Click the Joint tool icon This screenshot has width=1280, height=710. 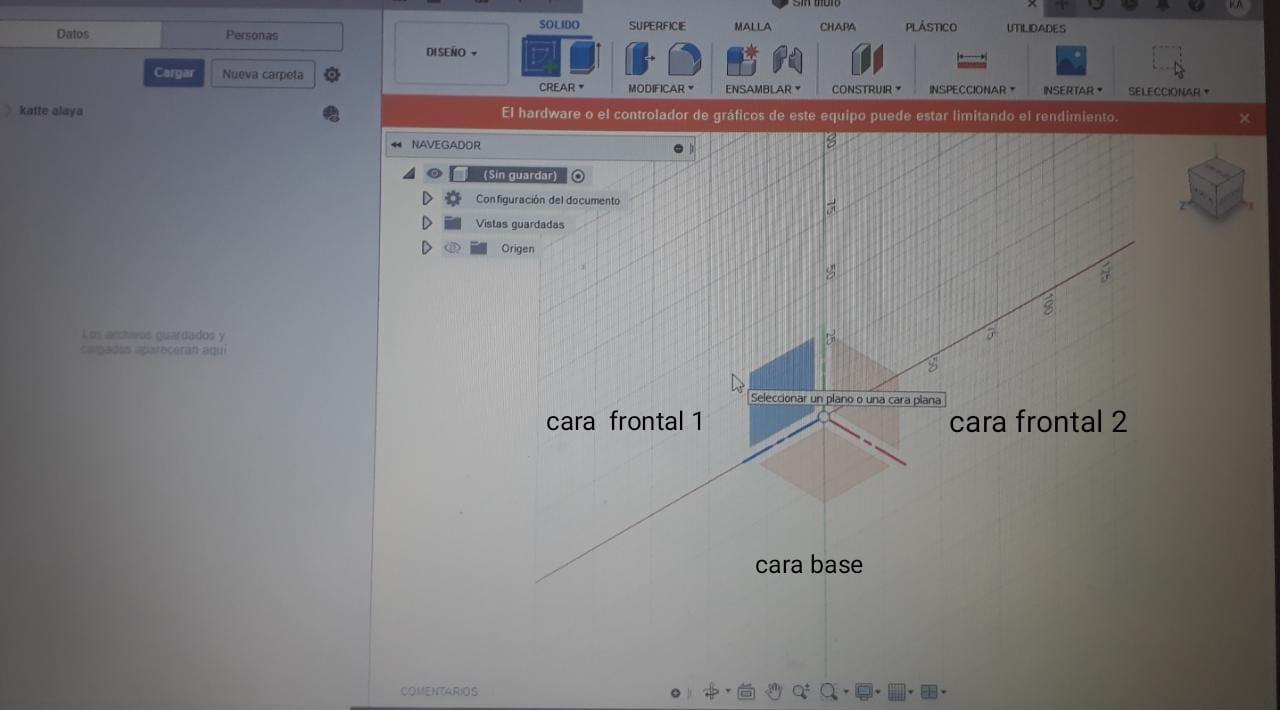788,60
